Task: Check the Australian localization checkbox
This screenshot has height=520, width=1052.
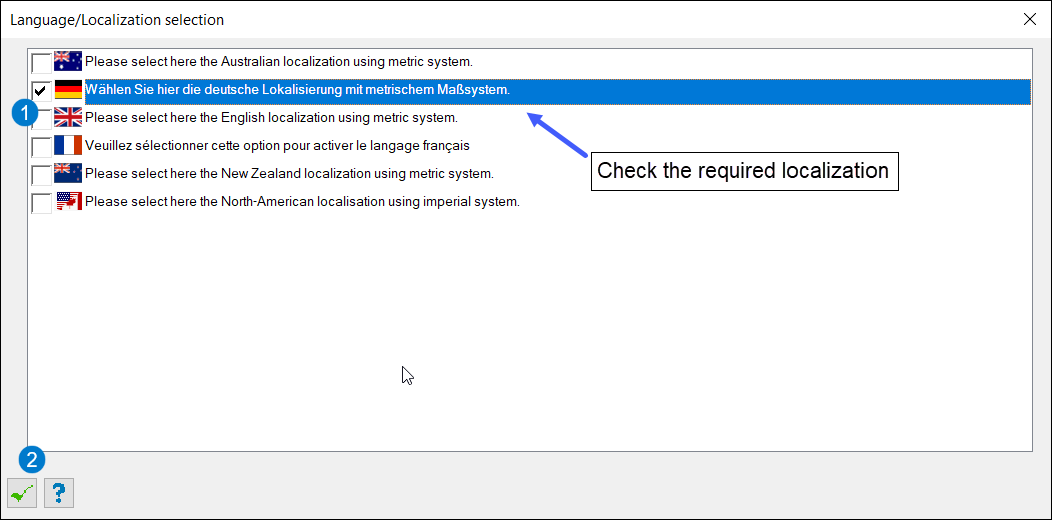Action: coord(41,62)
